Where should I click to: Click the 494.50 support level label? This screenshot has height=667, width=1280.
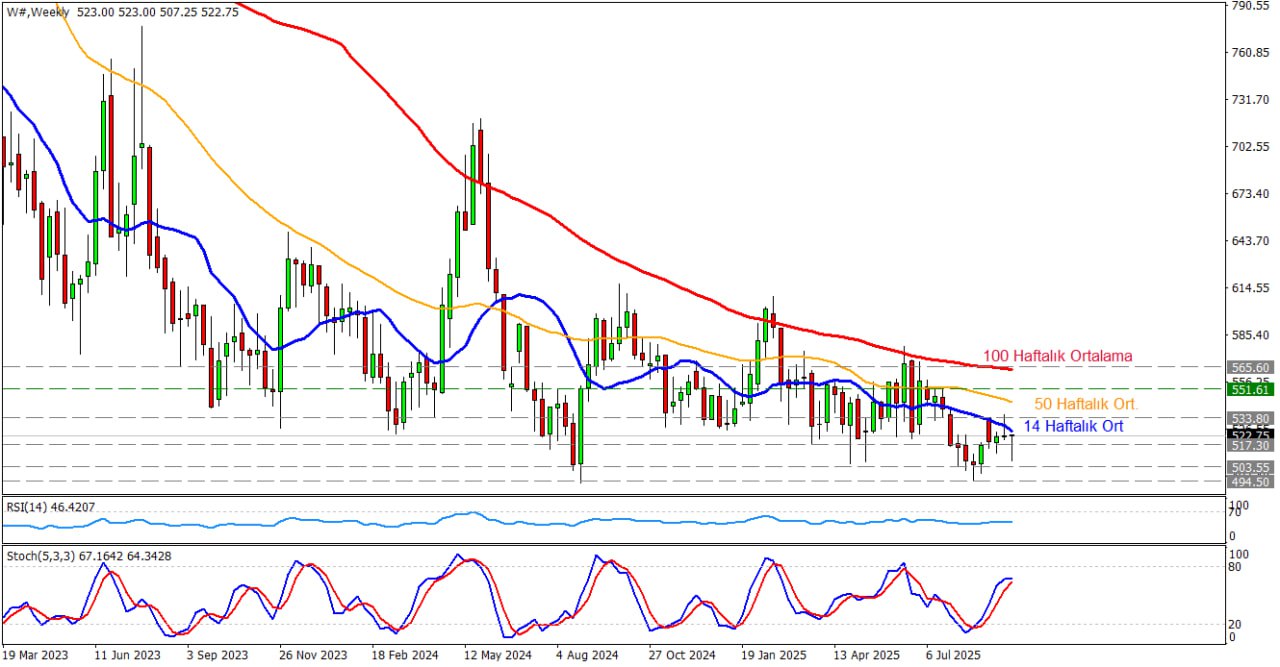click(1249, 482)
